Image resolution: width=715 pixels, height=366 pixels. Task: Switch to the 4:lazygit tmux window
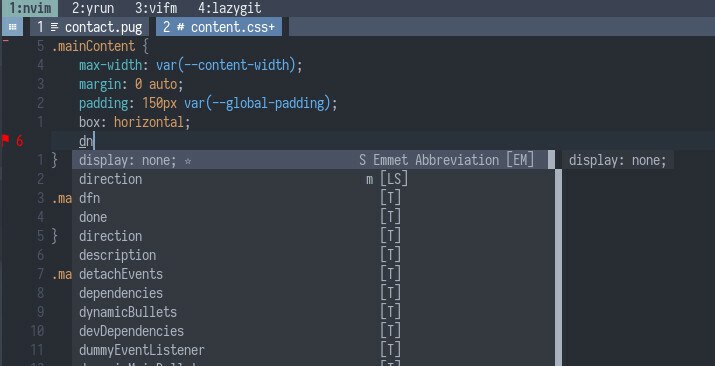click(x=229, y=8)
